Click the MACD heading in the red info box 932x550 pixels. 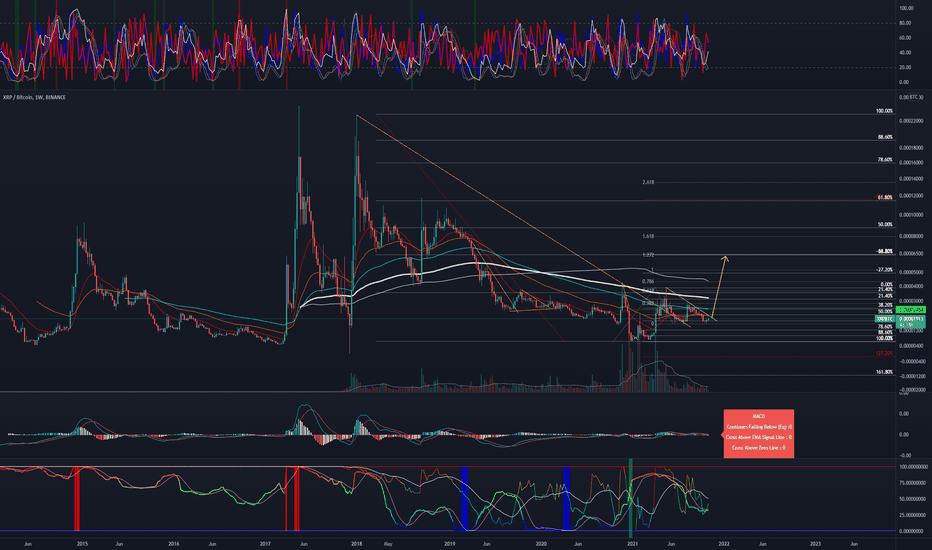tap(758, 416)
